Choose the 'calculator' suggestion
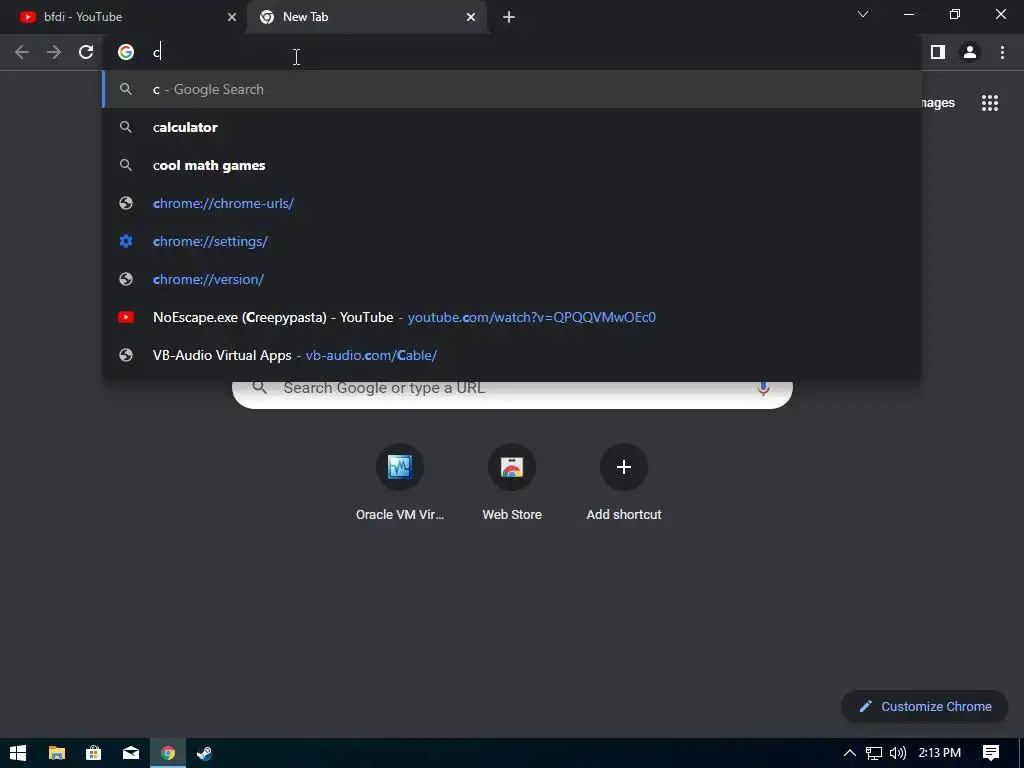 pos(512,127)
